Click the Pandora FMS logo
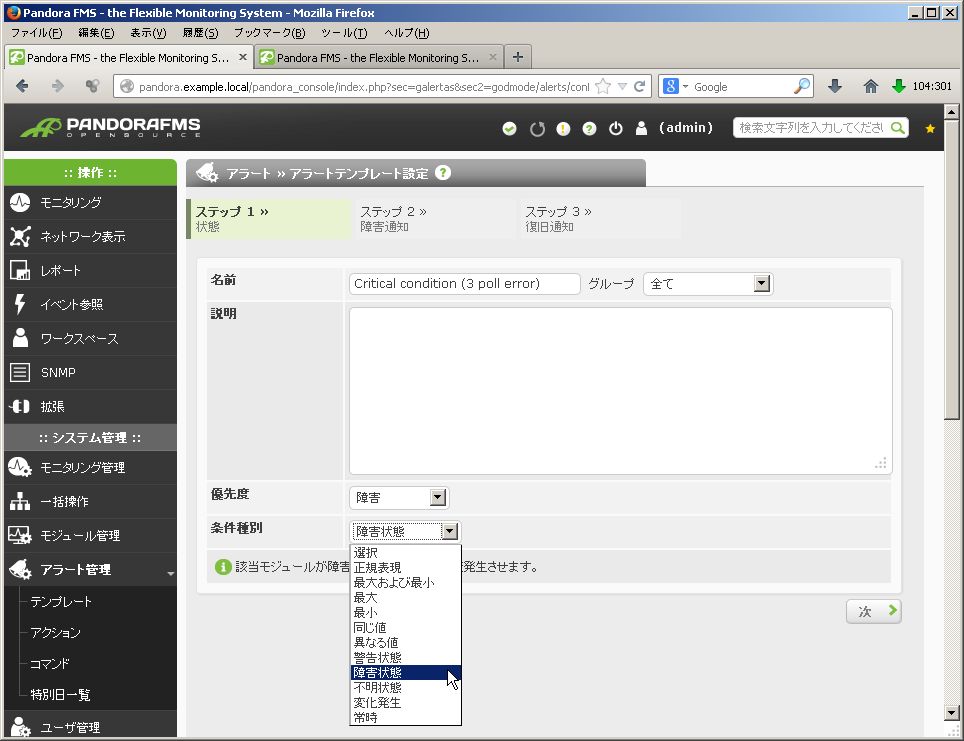964x741 pixels. [110, 127]
